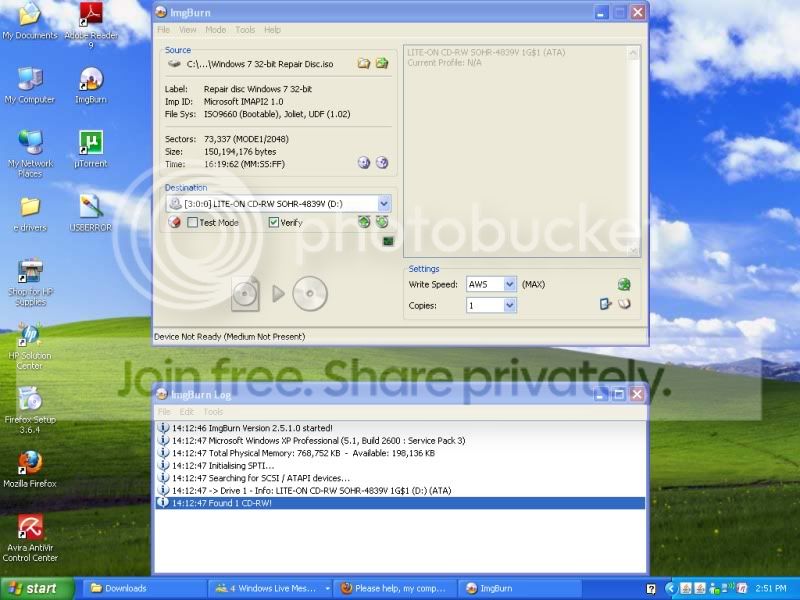Select HP Solution Center desktop icon

(30, 346)
